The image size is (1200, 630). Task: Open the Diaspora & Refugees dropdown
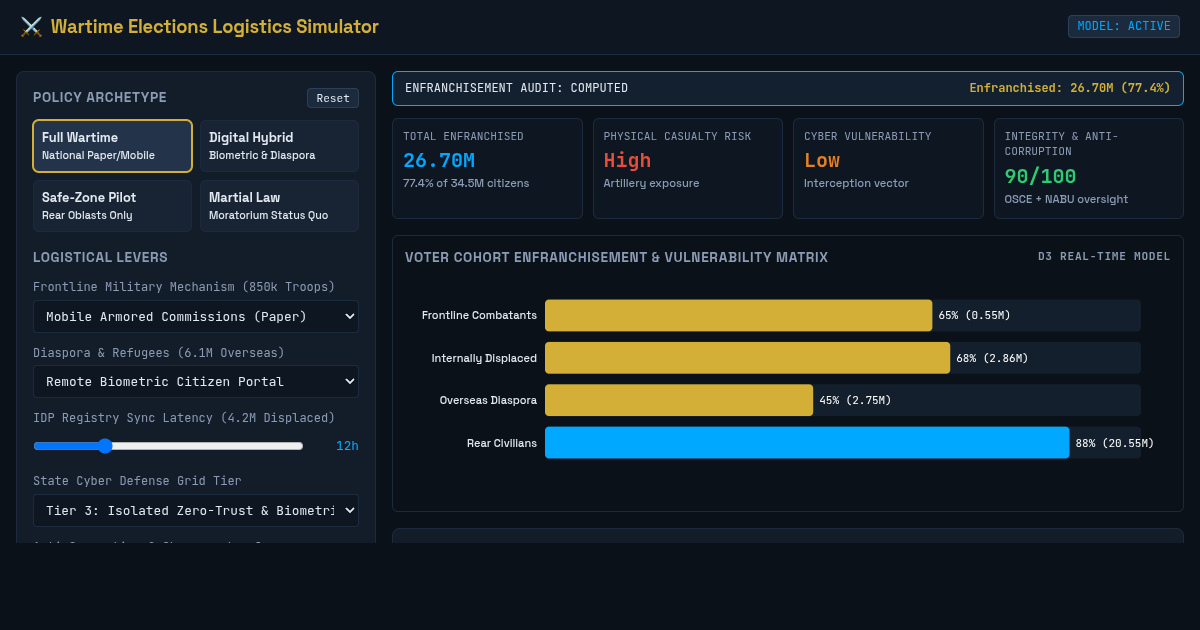196,382
